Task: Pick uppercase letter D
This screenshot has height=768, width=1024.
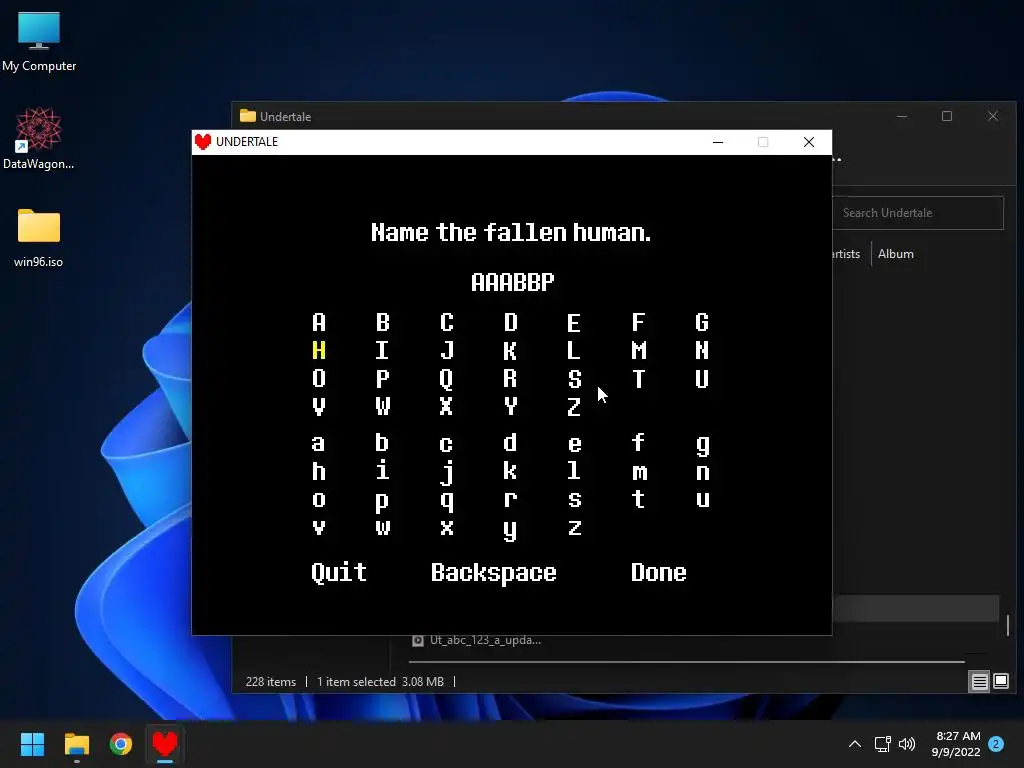Action: pyautogui.click(x=511, y=323)
